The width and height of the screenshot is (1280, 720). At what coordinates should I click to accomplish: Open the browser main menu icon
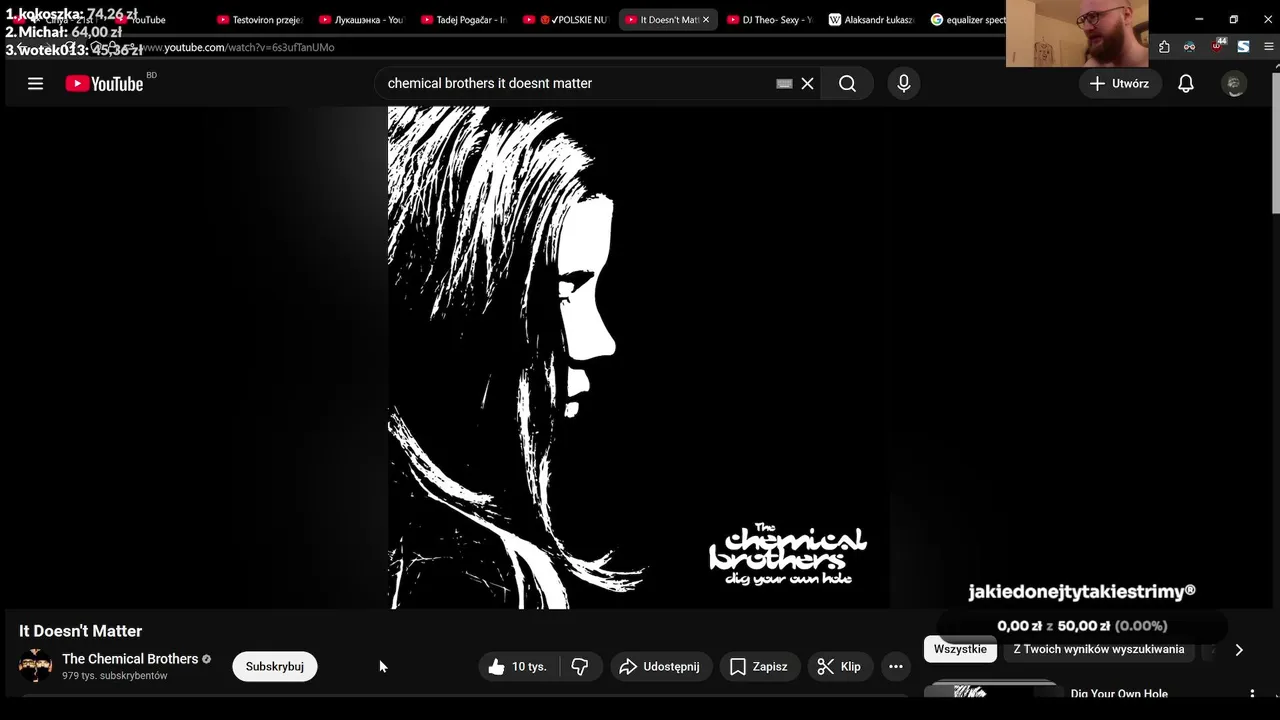[1269, 47]
